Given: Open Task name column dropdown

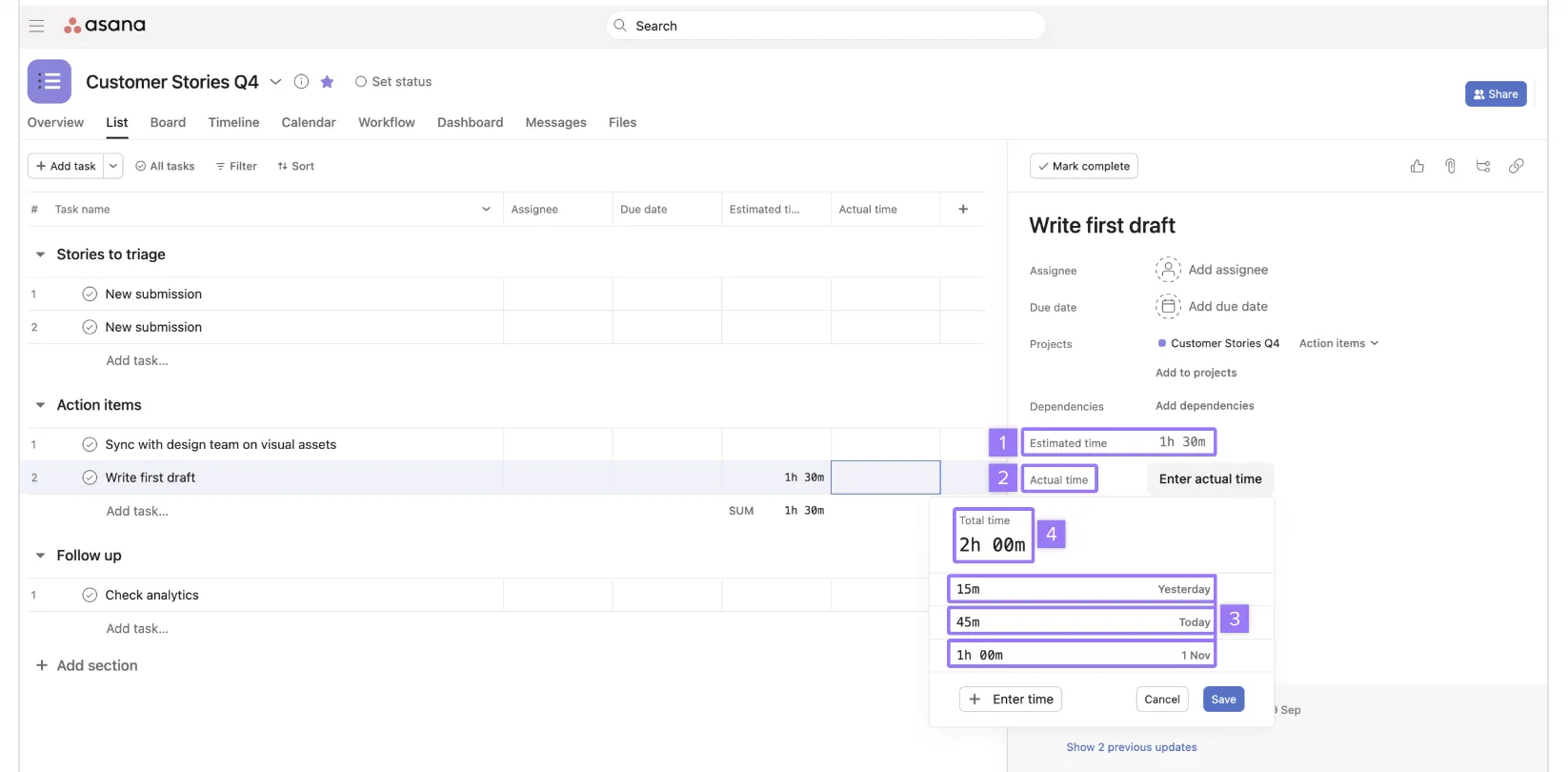Looking at the screenshot, I should tap(486, 209).
